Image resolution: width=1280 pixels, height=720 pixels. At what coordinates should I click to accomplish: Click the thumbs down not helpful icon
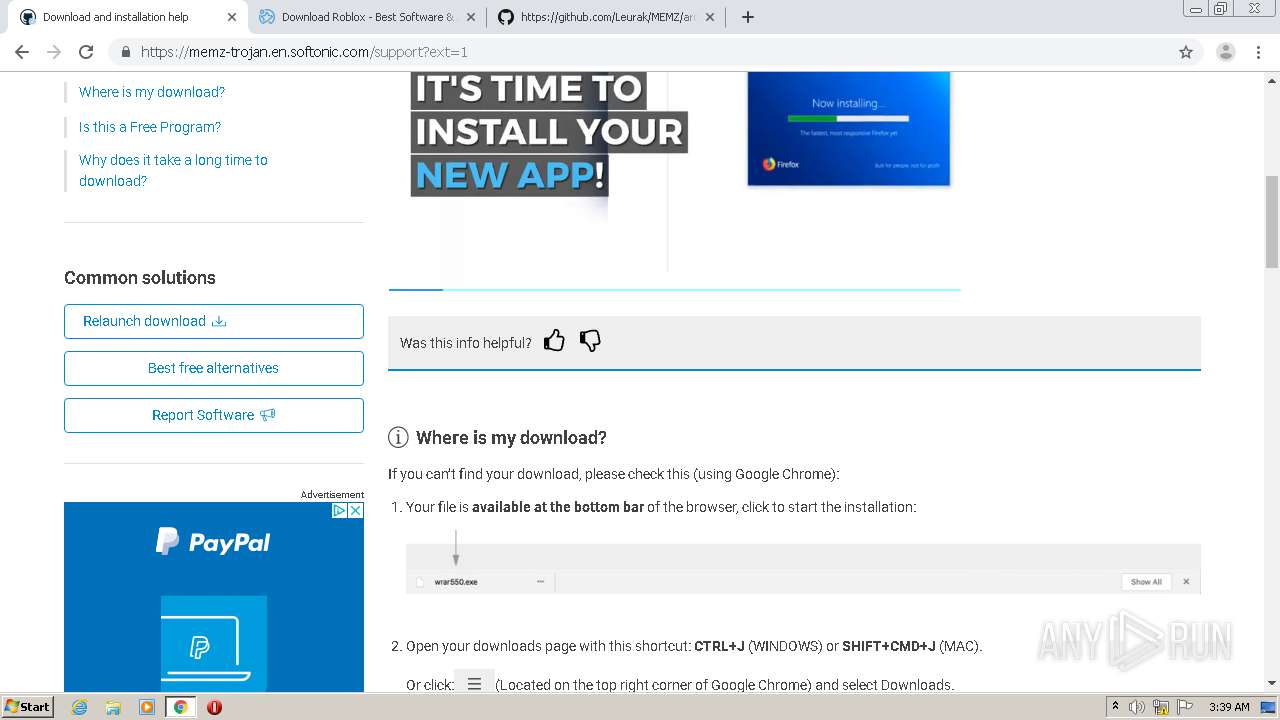coord(590,341)
